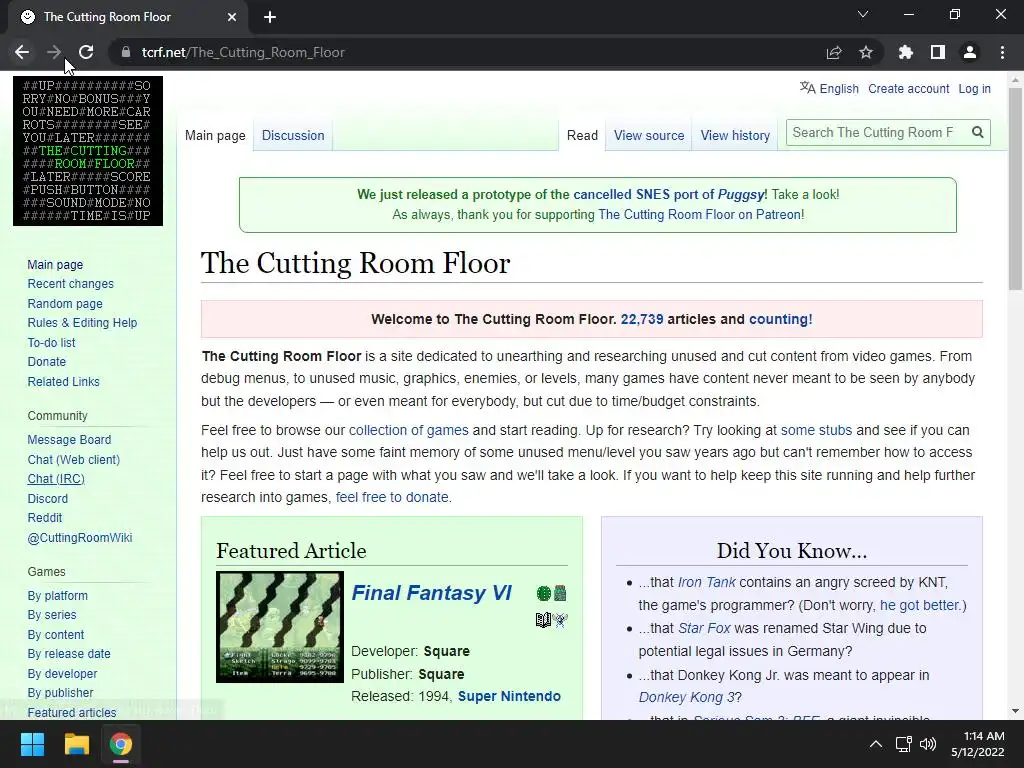Click the Final Fantasy VI screenshot thumbnail
Image resolution: width=1024 pixels, height=768 pixels.
click(280, 627)
